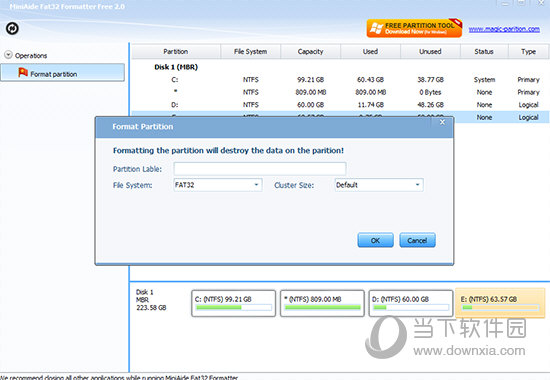
Task: Sort by the File System column header
Action: pyautogui.click(x=250, y=52)
